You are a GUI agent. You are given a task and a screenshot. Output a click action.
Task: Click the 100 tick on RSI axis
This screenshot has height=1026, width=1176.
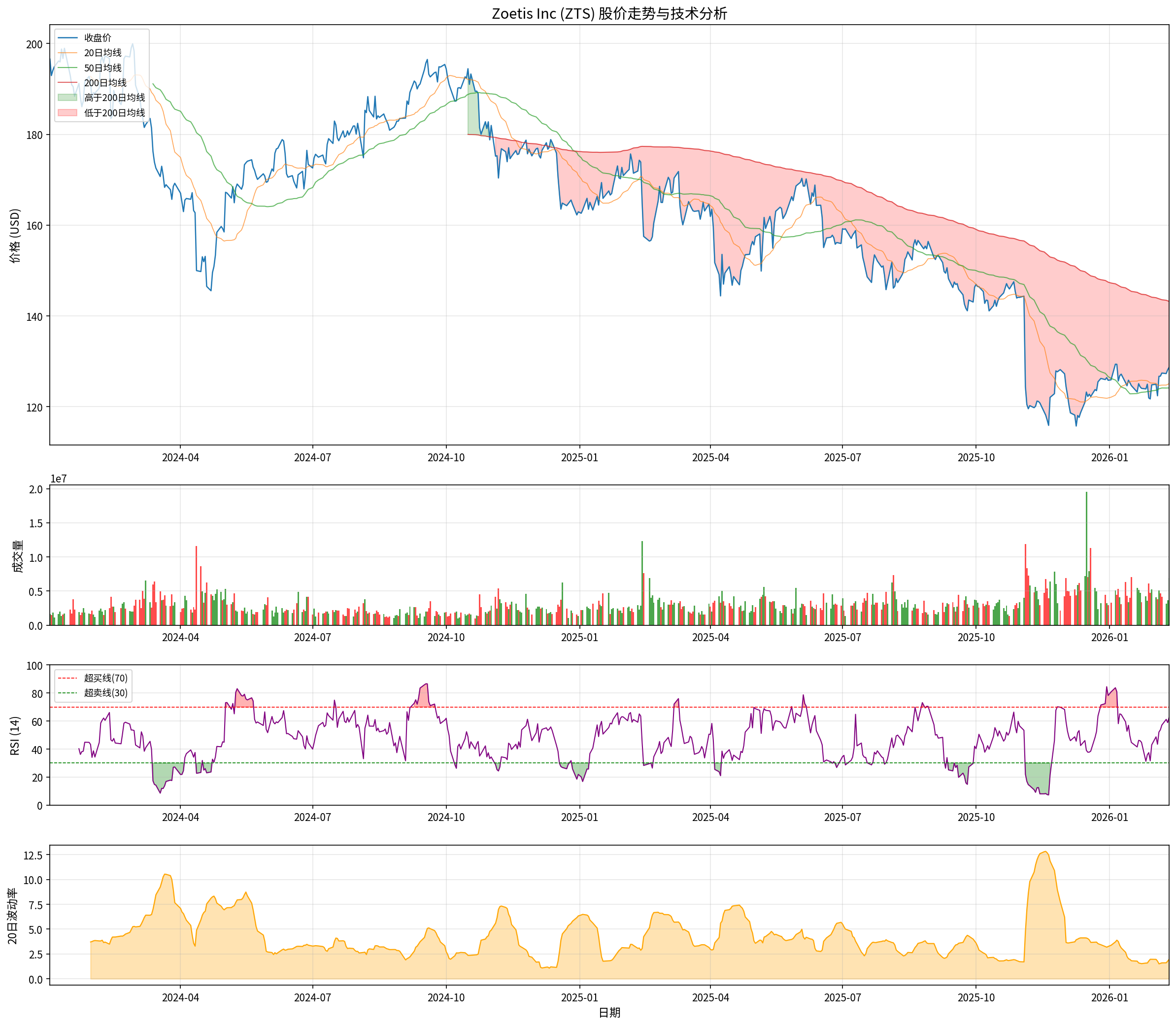pyautogui.click(x=34, y=665)
